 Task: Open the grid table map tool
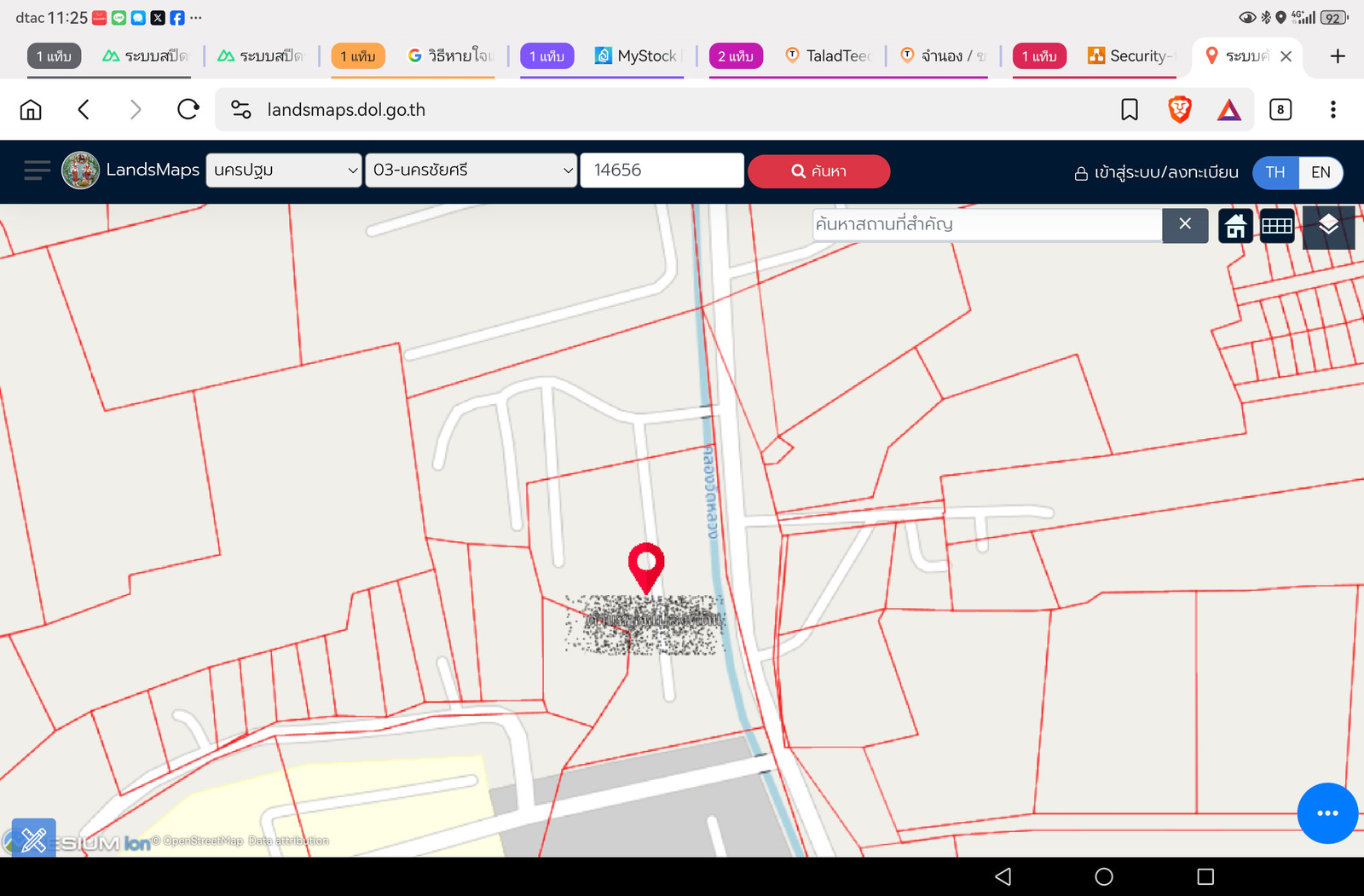1277,226
